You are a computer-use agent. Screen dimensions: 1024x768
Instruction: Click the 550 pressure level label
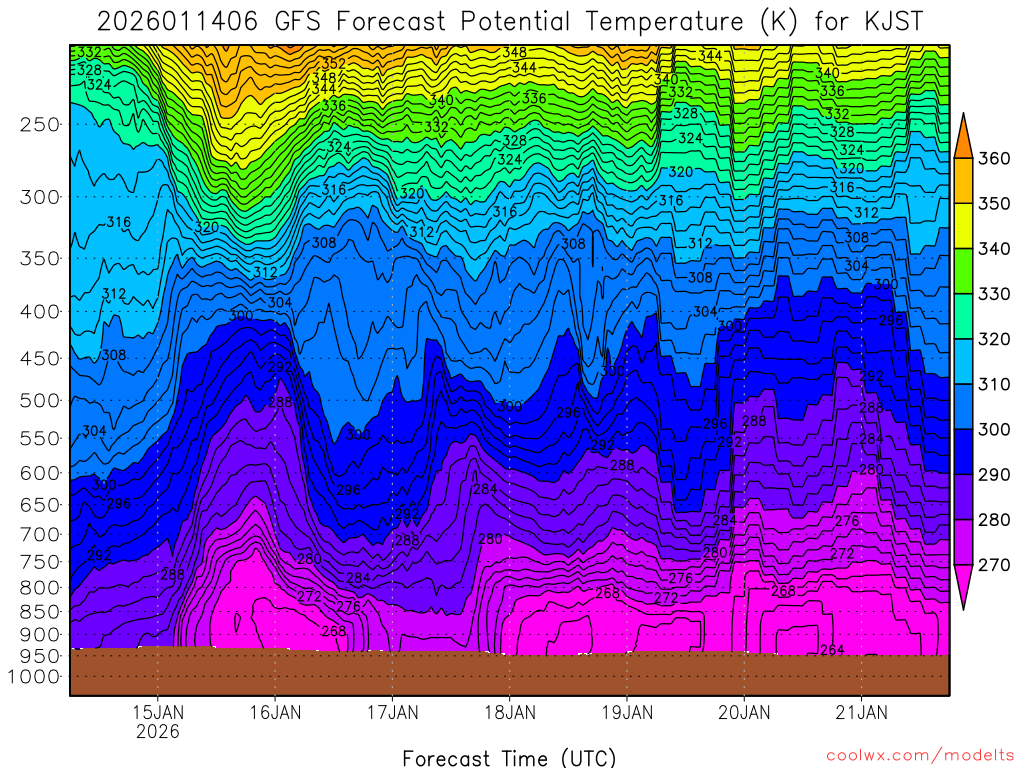(x=40, y=438)
